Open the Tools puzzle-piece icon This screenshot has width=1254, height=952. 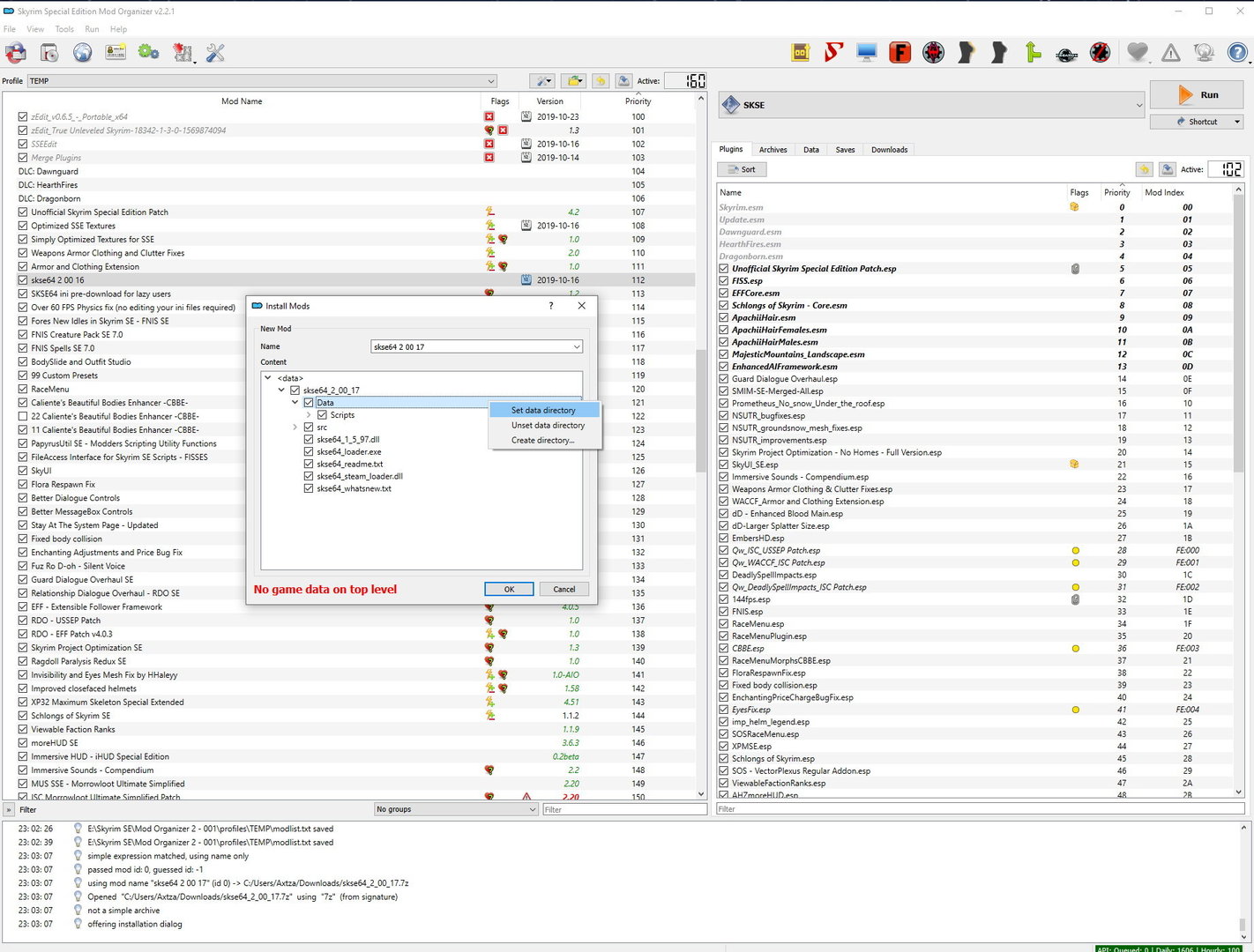(183, 53)
